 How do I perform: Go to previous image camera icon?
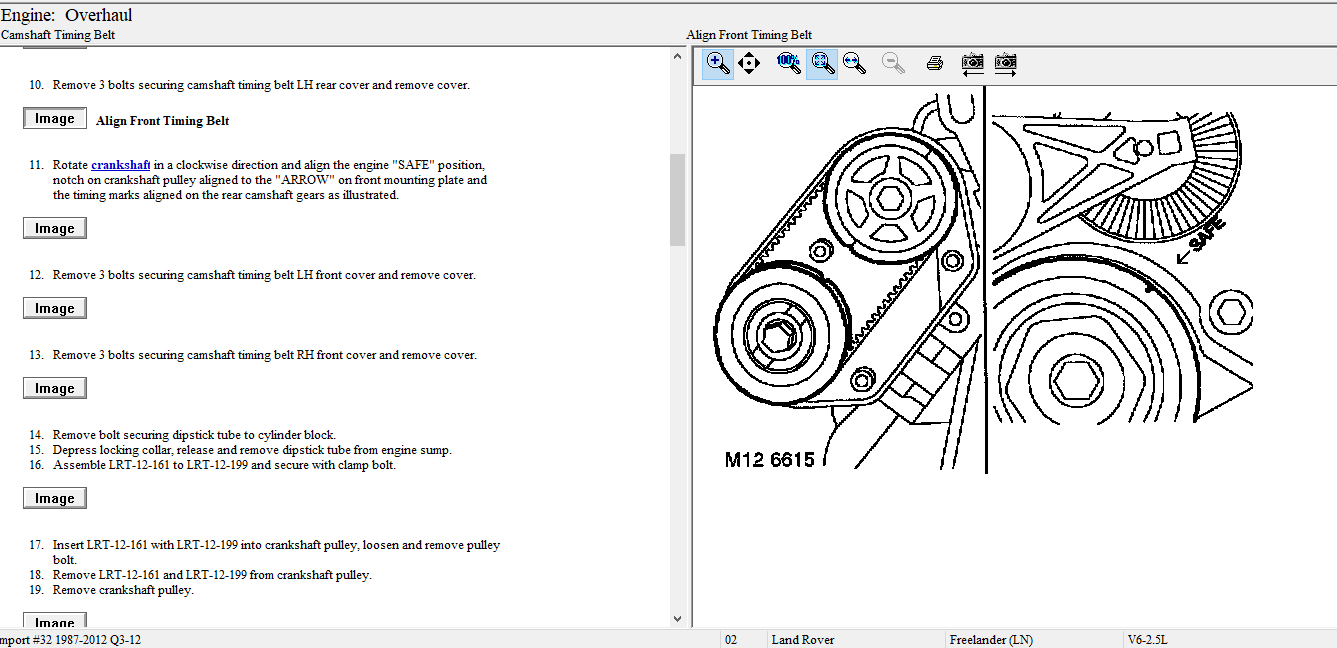tap(972, 64)
